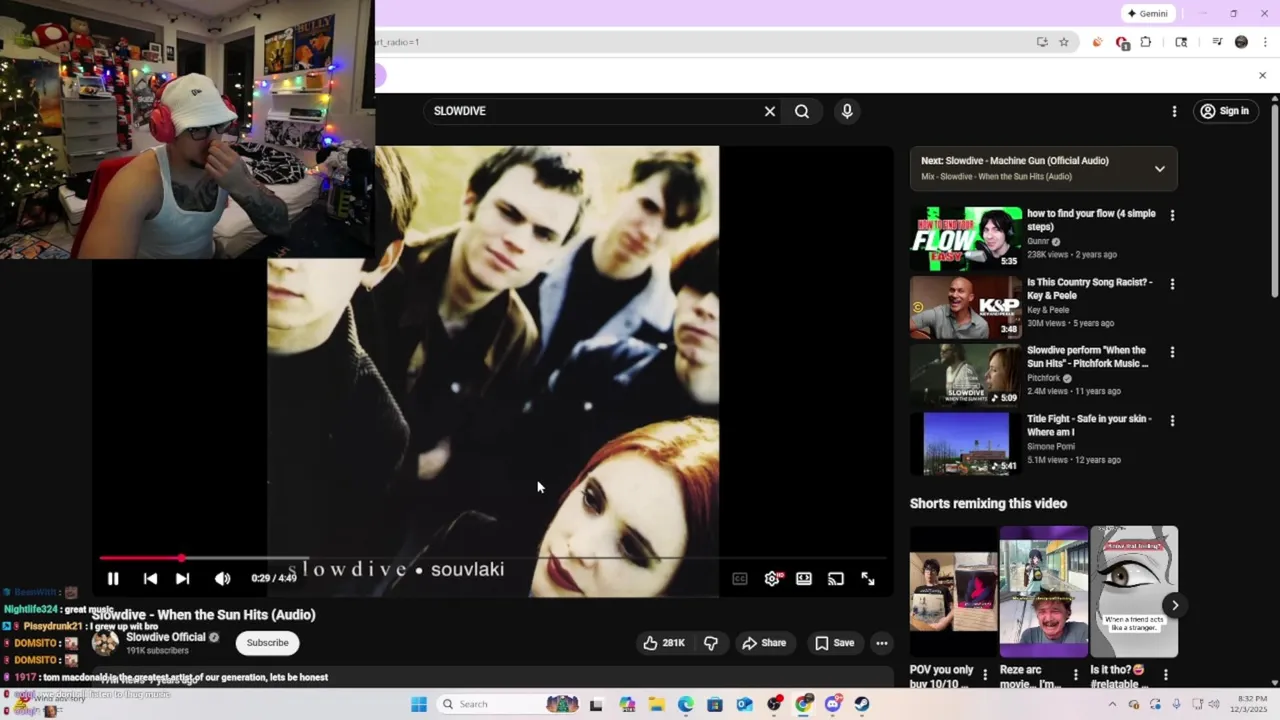
Task: Show hidden system tray icons
Action: click(1112, 704)
